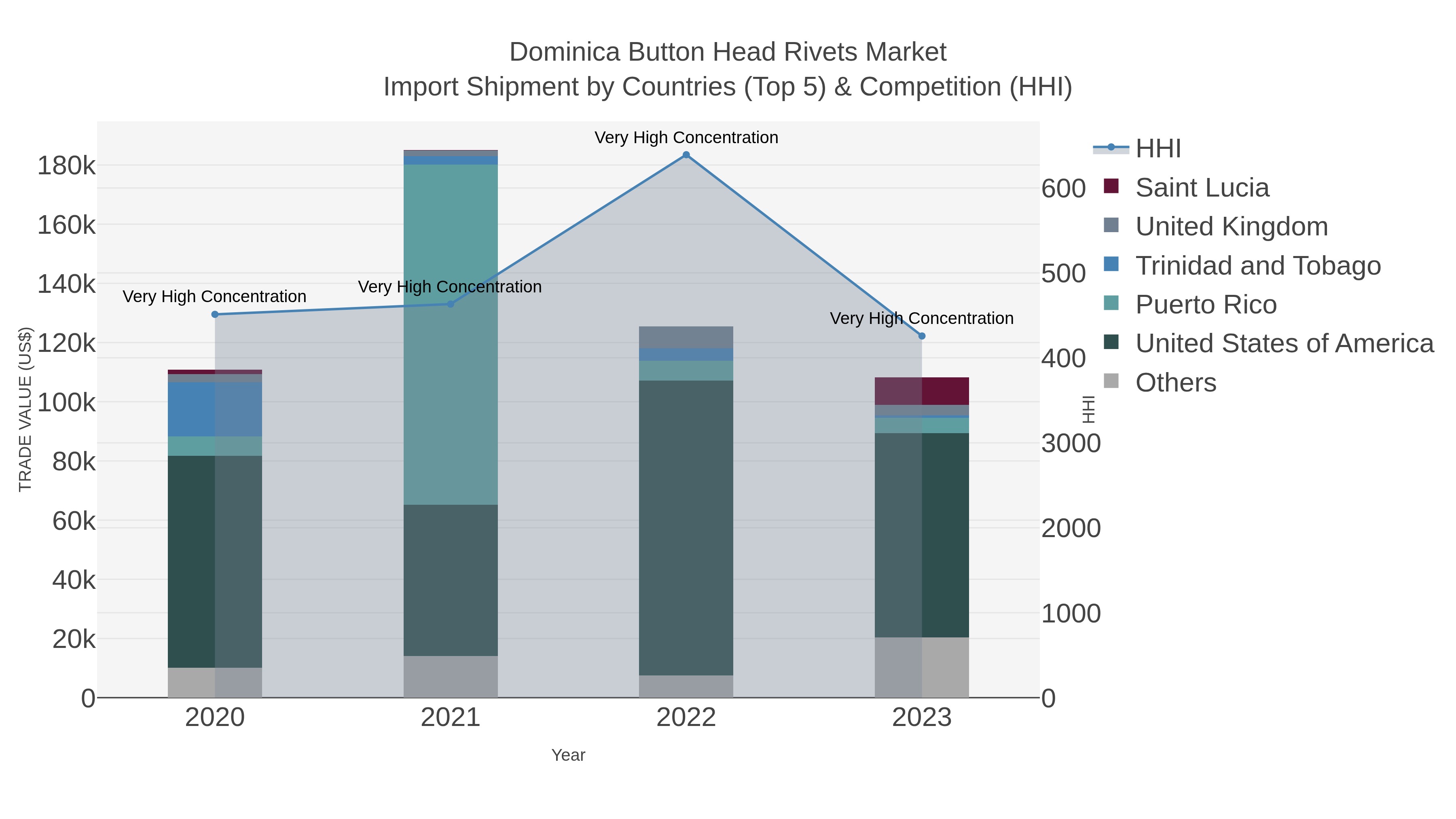Toggle Others legend entry

(1160, 383)
